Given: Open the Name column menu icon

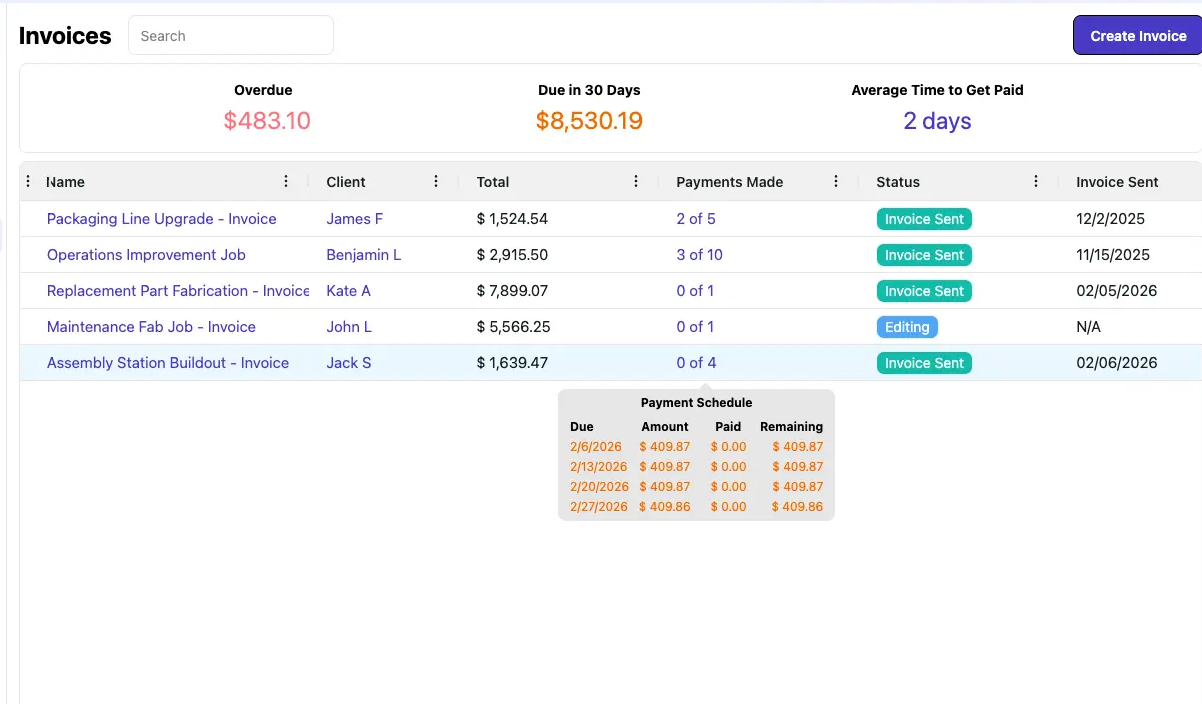Looking at the screenshot, I should tap(286, 181).
